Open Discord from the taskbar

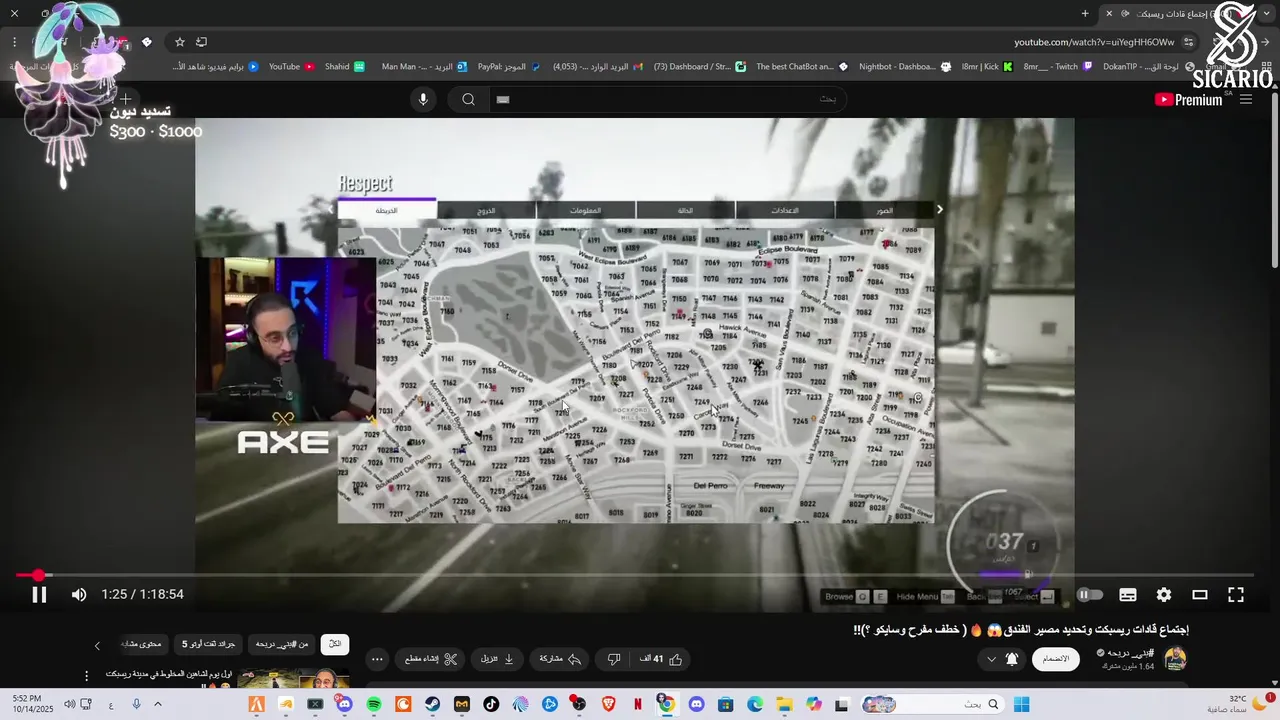[x=696, y=704]
